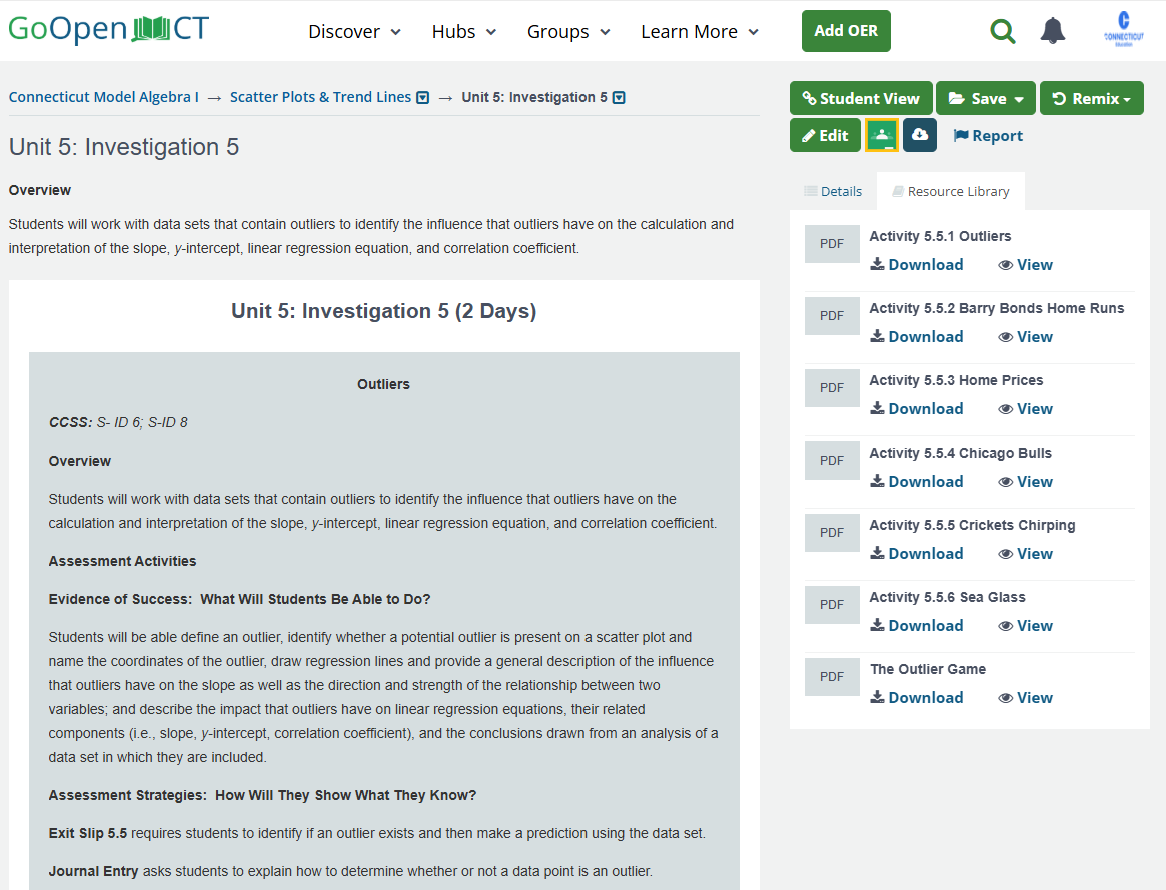Click the GoOpenCT logo
This screenshot has height=890, width=1166.
point(108,29)
